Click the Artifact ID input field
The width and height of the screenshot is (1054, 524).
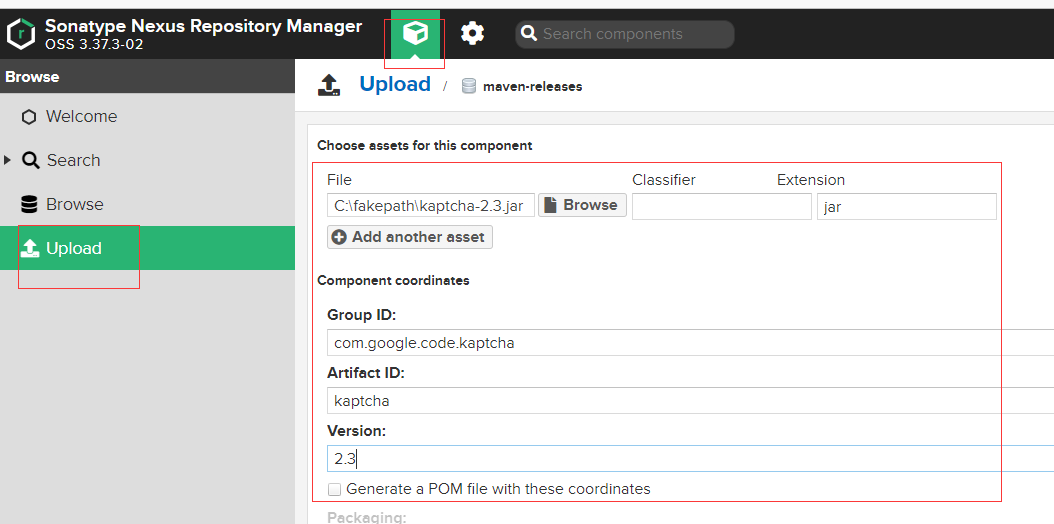point(690,401)
